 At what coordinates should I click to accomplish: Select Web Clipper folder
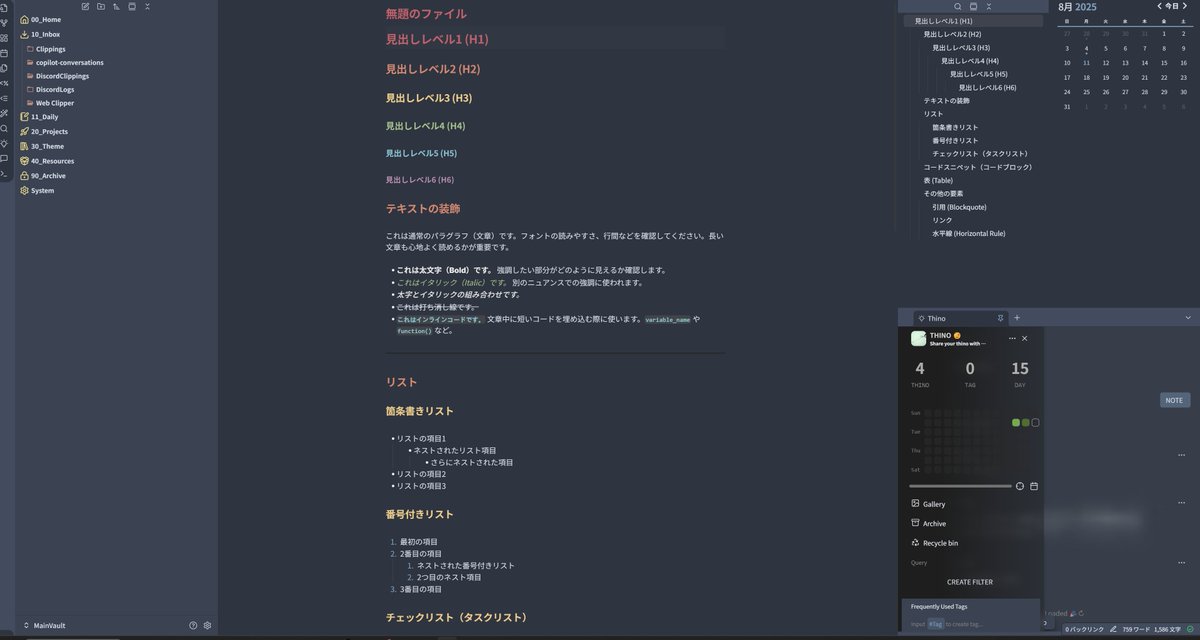point(55,103)
